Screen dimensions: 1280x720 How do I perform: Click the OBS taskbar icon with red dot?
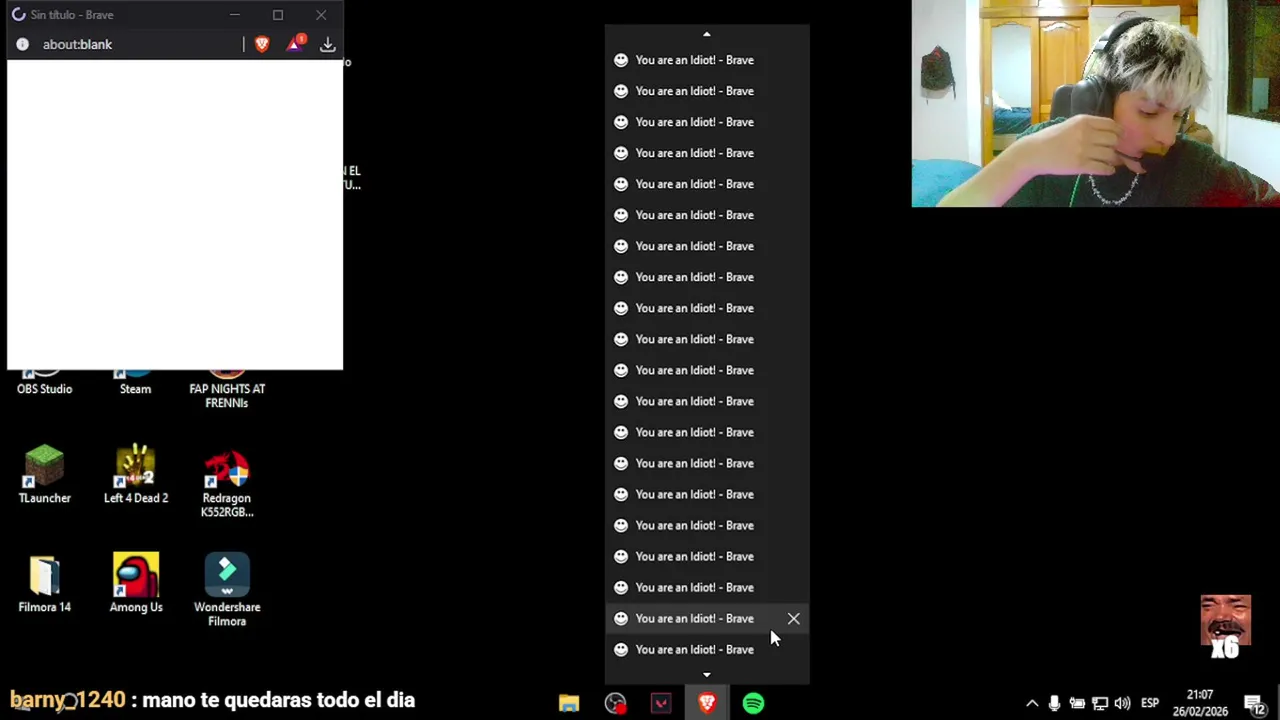click(615, 704)
